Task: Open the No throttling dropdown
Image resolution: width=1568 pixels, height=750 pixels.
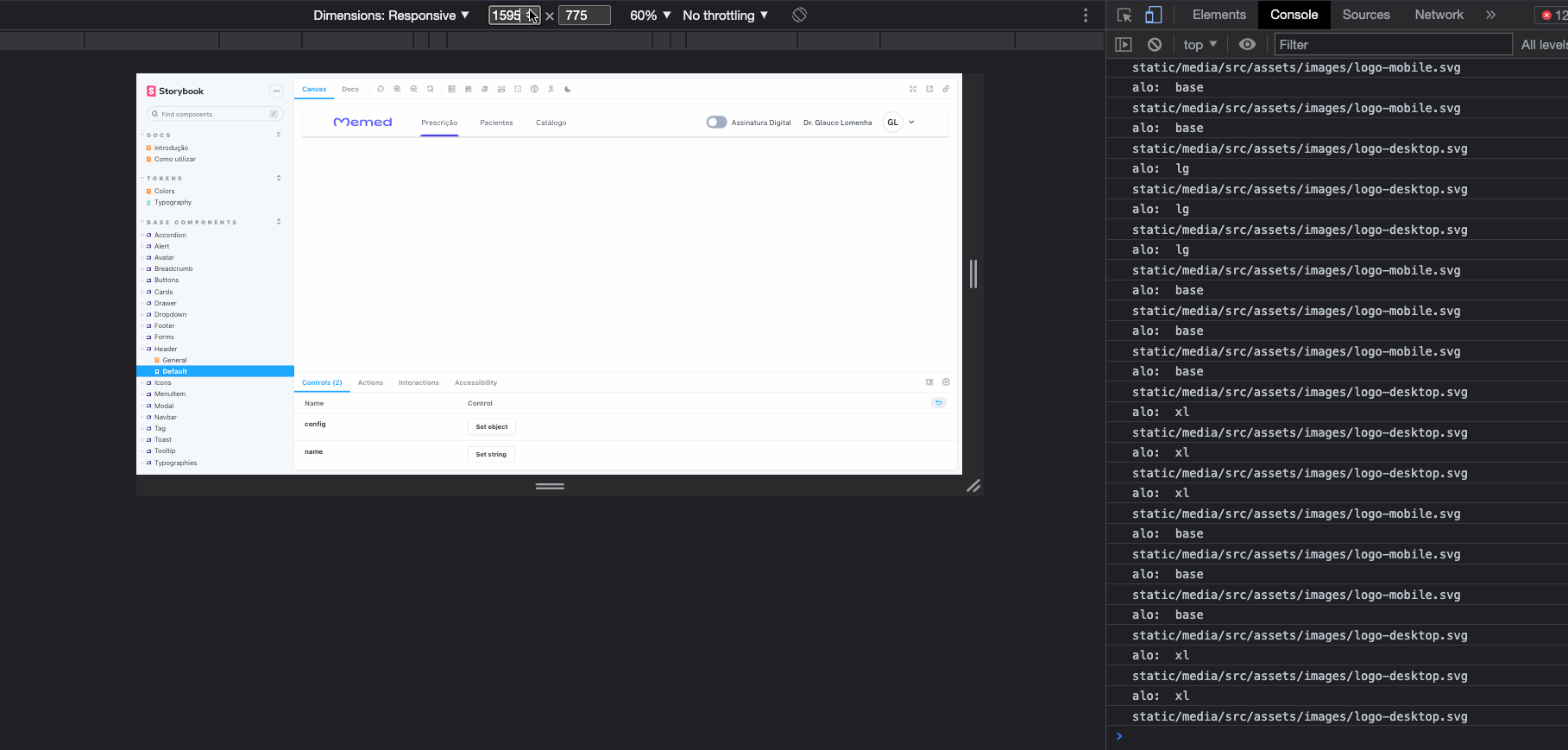Action: [725, 16]
